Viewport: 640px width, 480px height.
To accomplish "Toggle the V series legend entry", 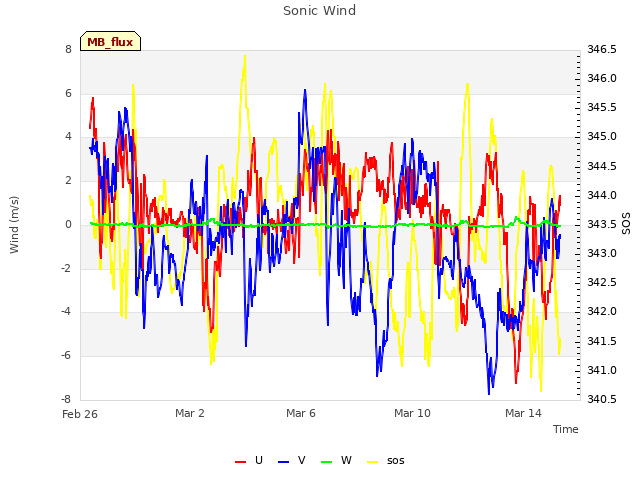I will click(x=291, y=461).
